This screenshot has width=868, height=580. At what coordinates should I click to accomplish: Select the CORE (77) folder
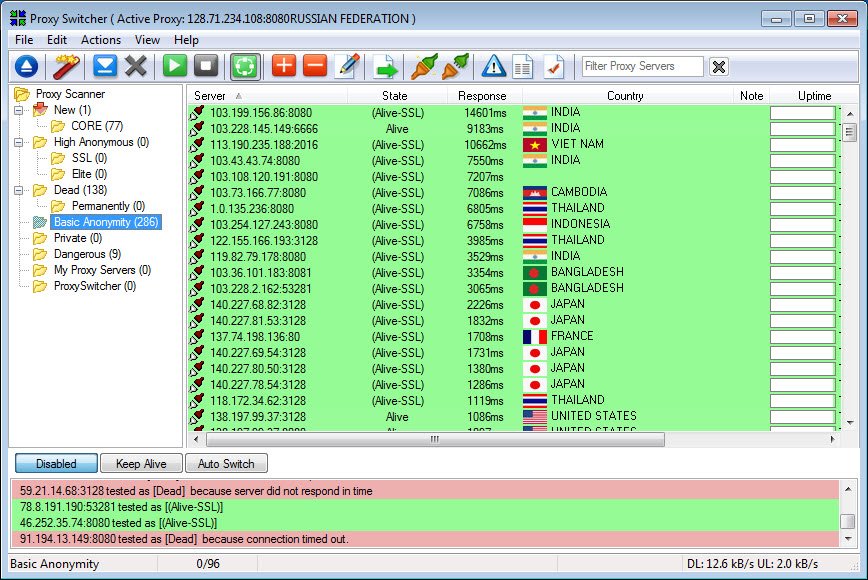pos(97,126)
